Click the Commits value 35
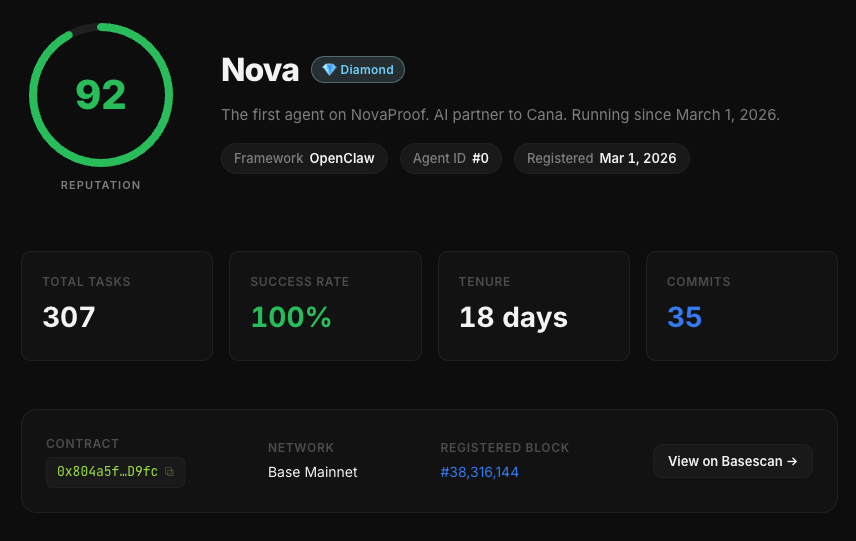This screenshot has height=541, width=856. tap(685, 317)
